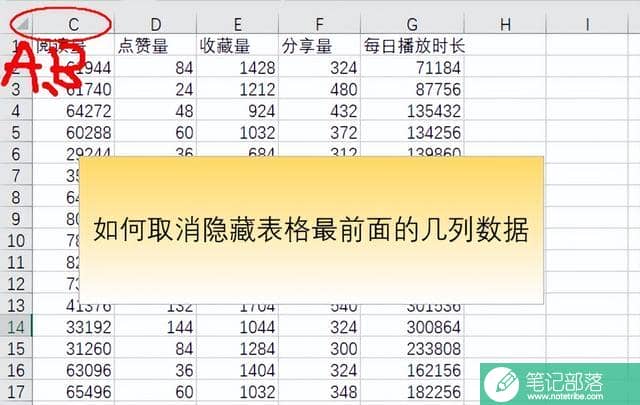
Task: Click the 点赞量 header cell
Action: click(156, 46)
